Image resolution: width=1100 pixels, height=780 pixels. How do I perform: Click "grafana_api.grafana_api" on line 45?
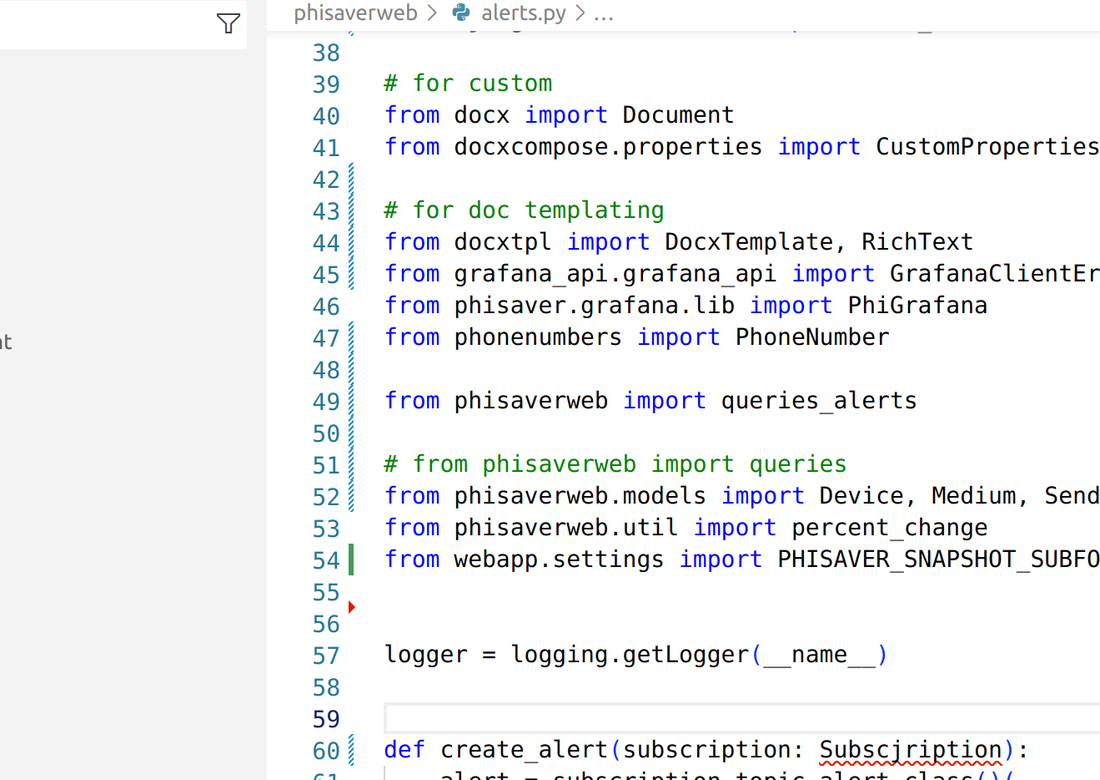pyautogui.click(x=615, y=274)
